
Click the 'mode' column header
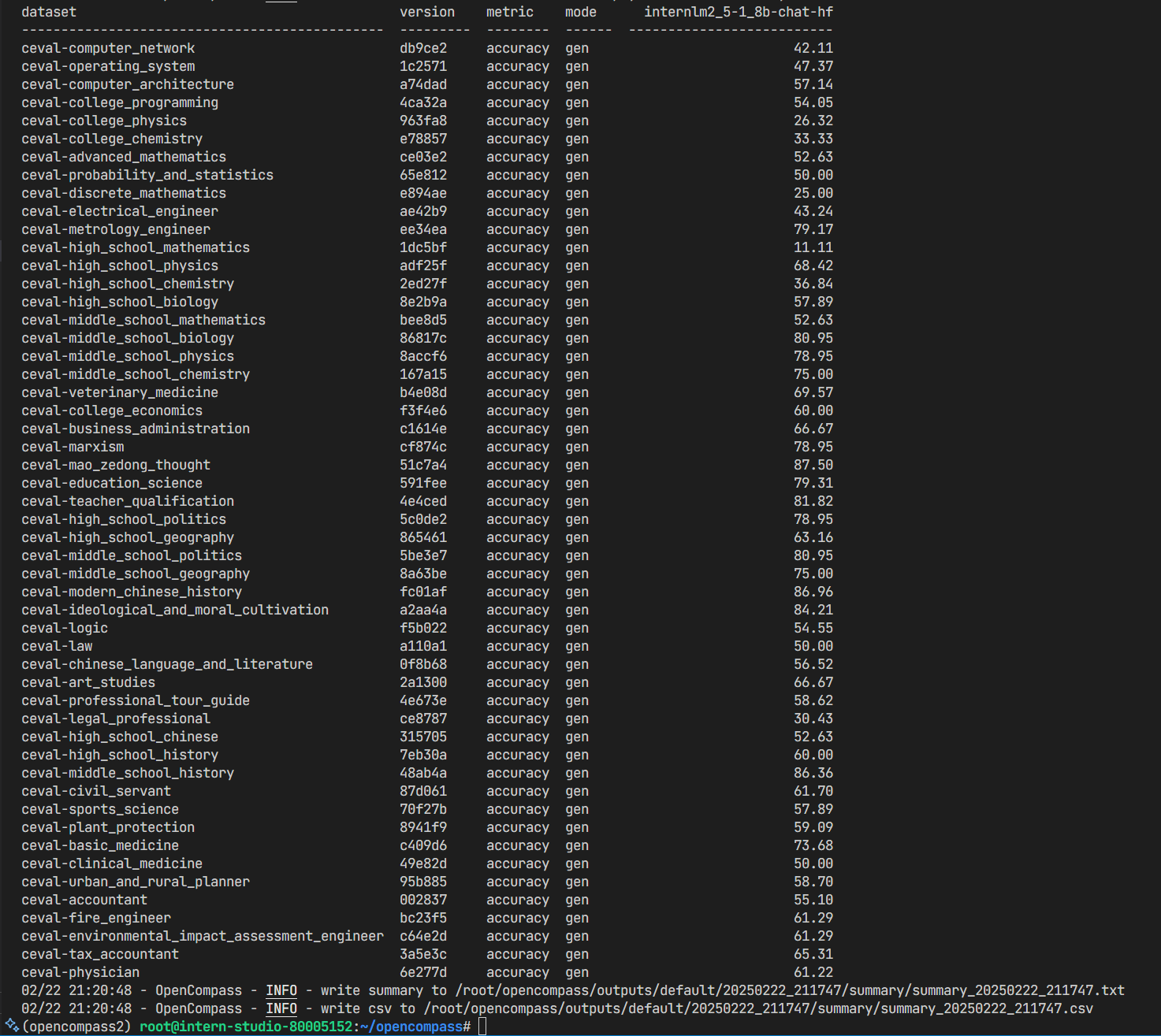[x=581, y=12]
